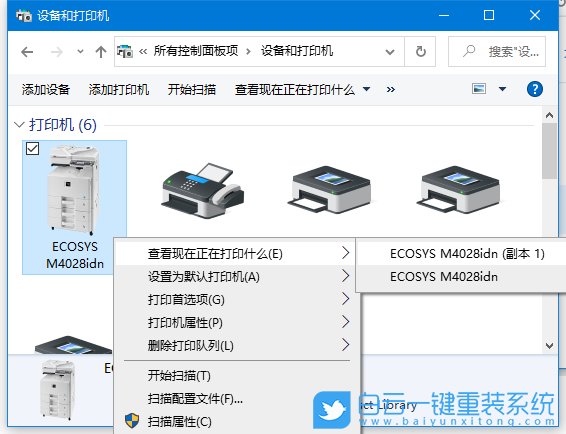This screenshot has width=566, height=434.
Task: Click the address bar control panel icon
Action: pyautogui.click(x=125, y=51)
